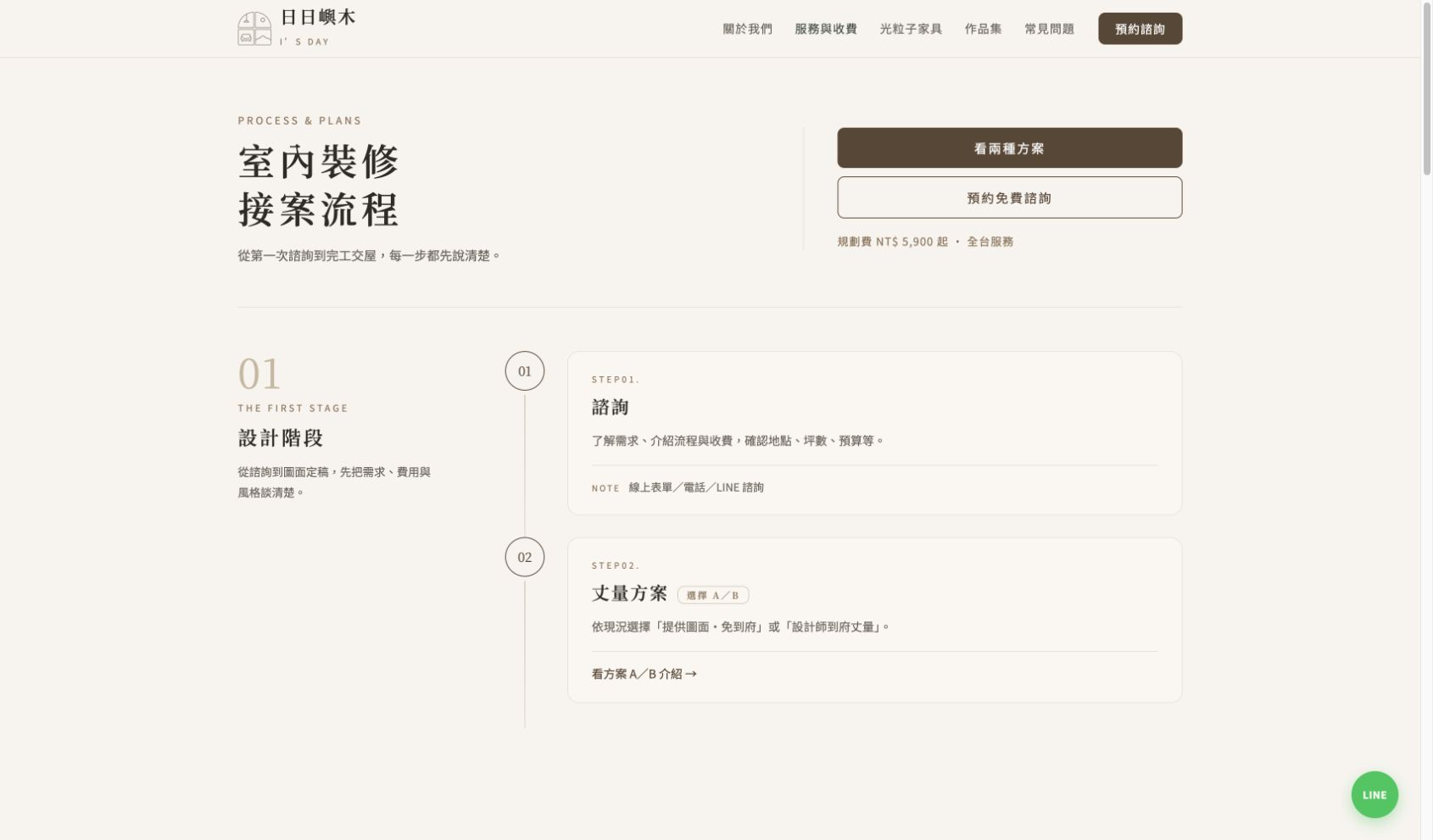Screen dimensions: 1433x840
Task: Click the 看兩種方案 button
Action: [x=1009, y=148]
